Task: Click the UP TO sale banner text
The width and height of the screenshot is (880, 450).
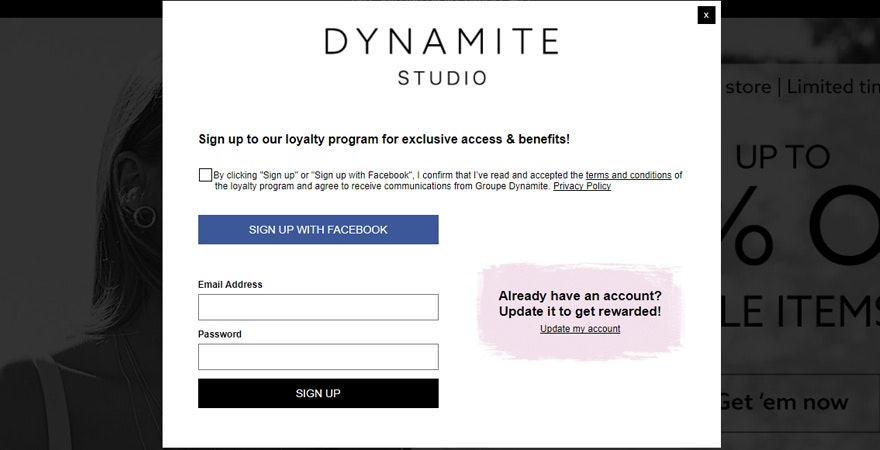Action: [783, 157]
